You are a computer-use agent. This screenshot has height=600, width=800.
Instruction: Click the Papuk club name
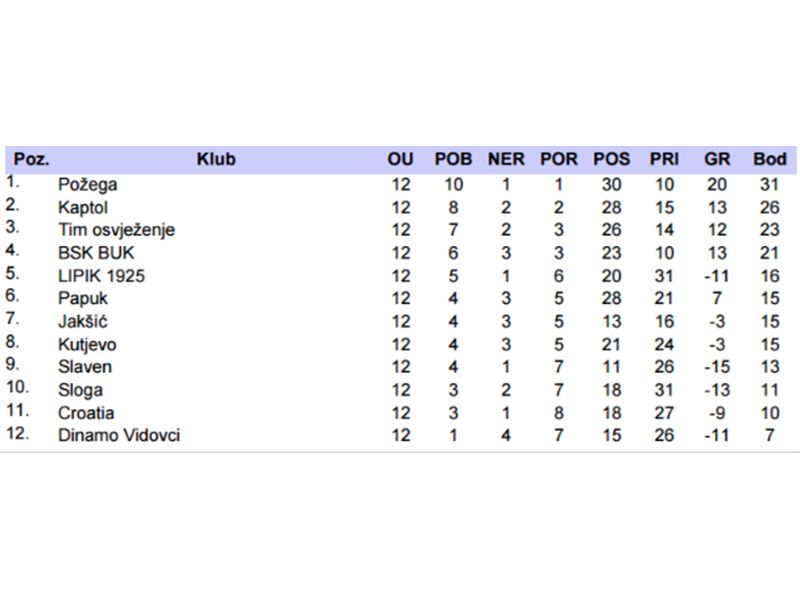pos(82,298)
